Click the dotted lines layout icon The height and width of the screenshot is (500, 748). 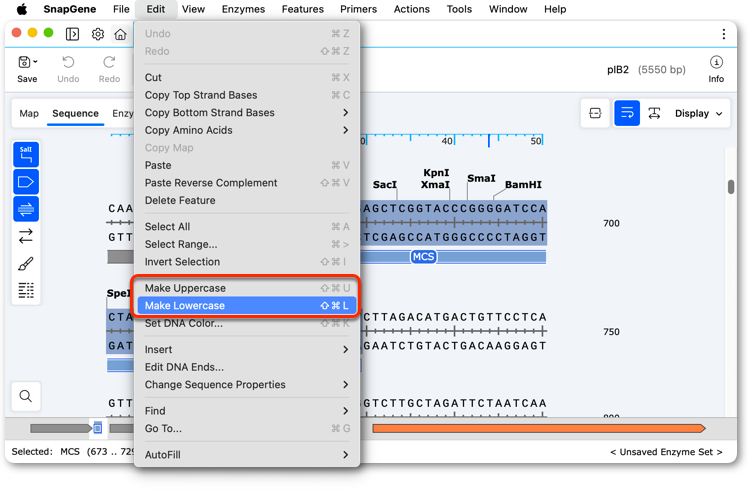point(26,290)
